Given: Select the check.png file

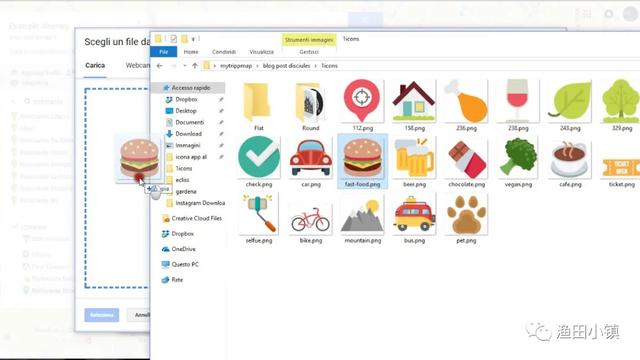Looking at the screenshot, I should [x=259, y=162].
